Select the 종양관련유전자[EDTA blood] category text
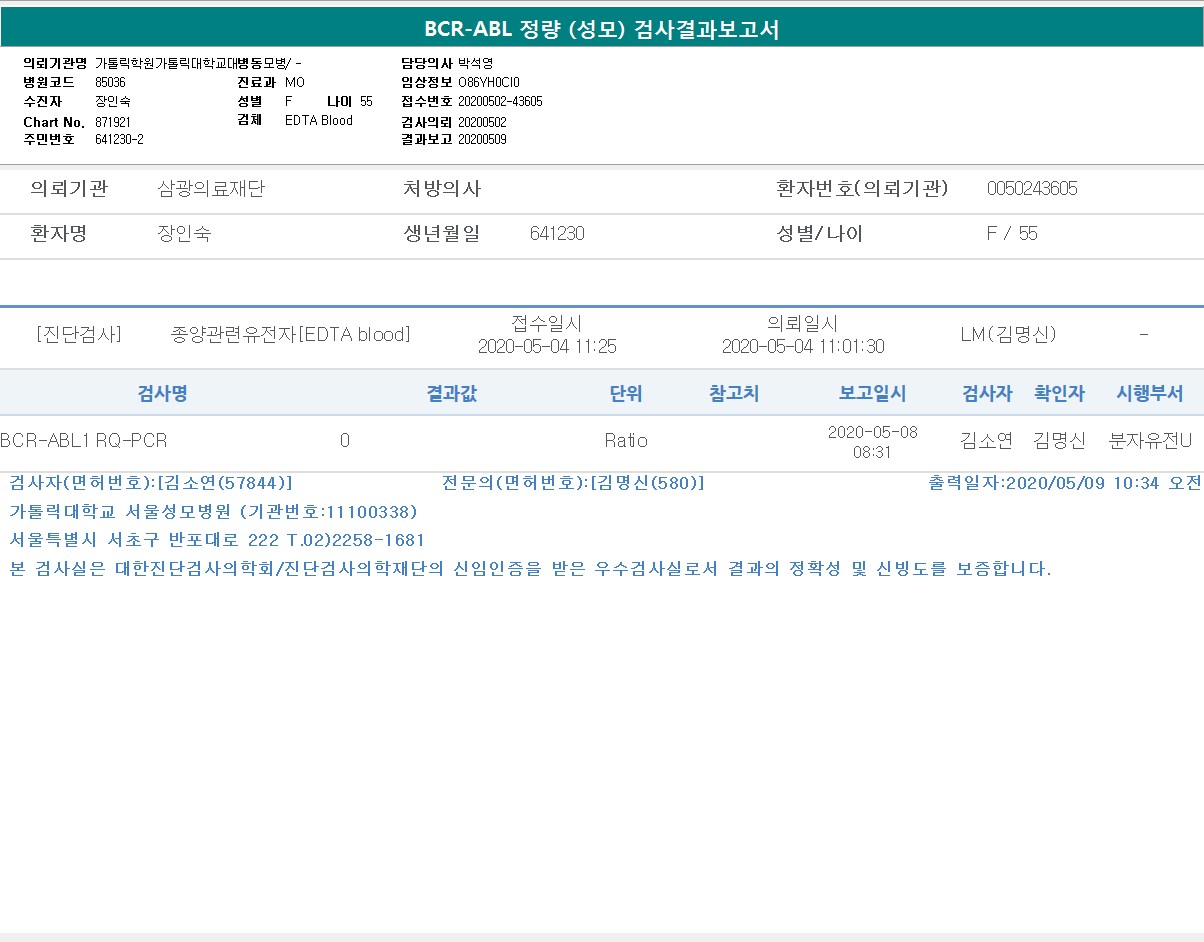The width and height of the screenshot is (1204, 942). point(291,335)
